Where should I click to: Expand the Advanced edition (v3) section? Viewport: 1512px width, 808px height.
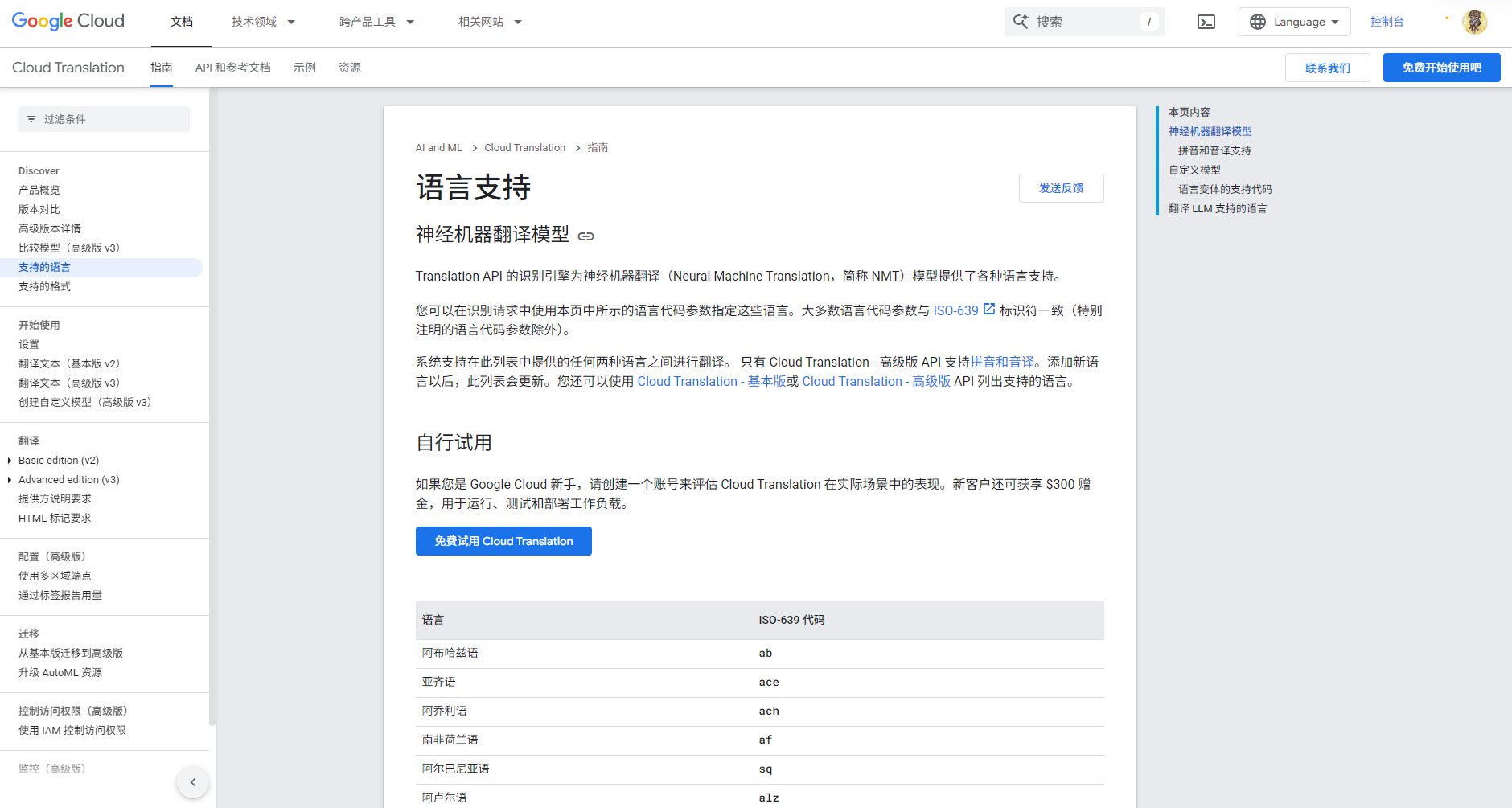pyautogui.click(x=9, y=479)
